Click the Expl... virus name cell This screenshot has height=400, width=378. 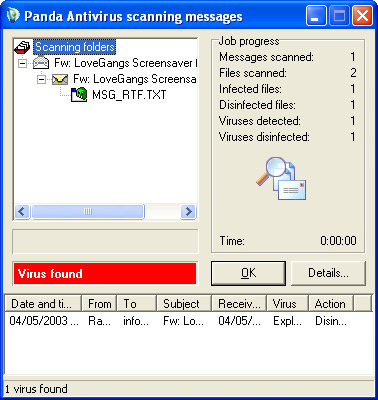point(287,321)
